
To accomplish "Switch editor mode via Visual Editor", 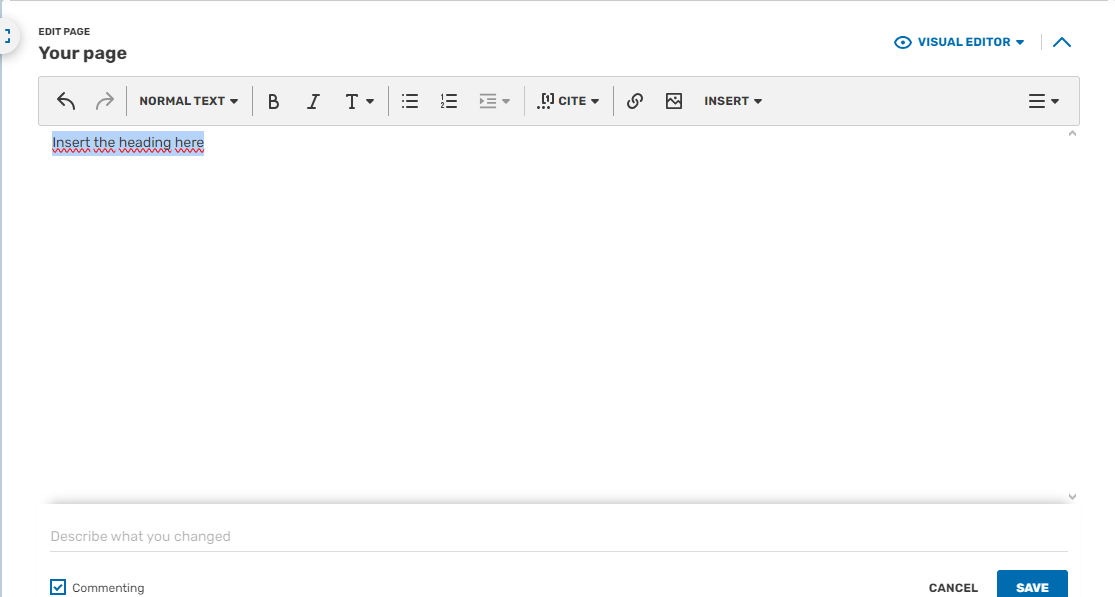I will (x=959, y=42).
